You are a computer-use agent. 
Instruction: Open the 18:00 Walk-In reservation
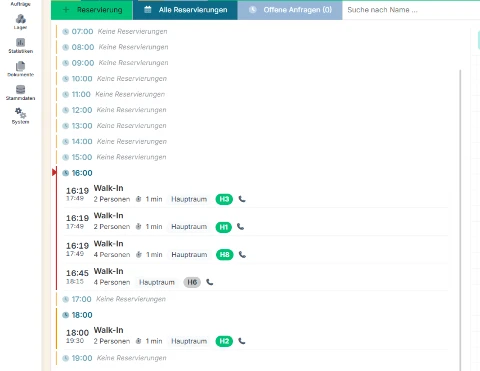[x=257, y=336]
